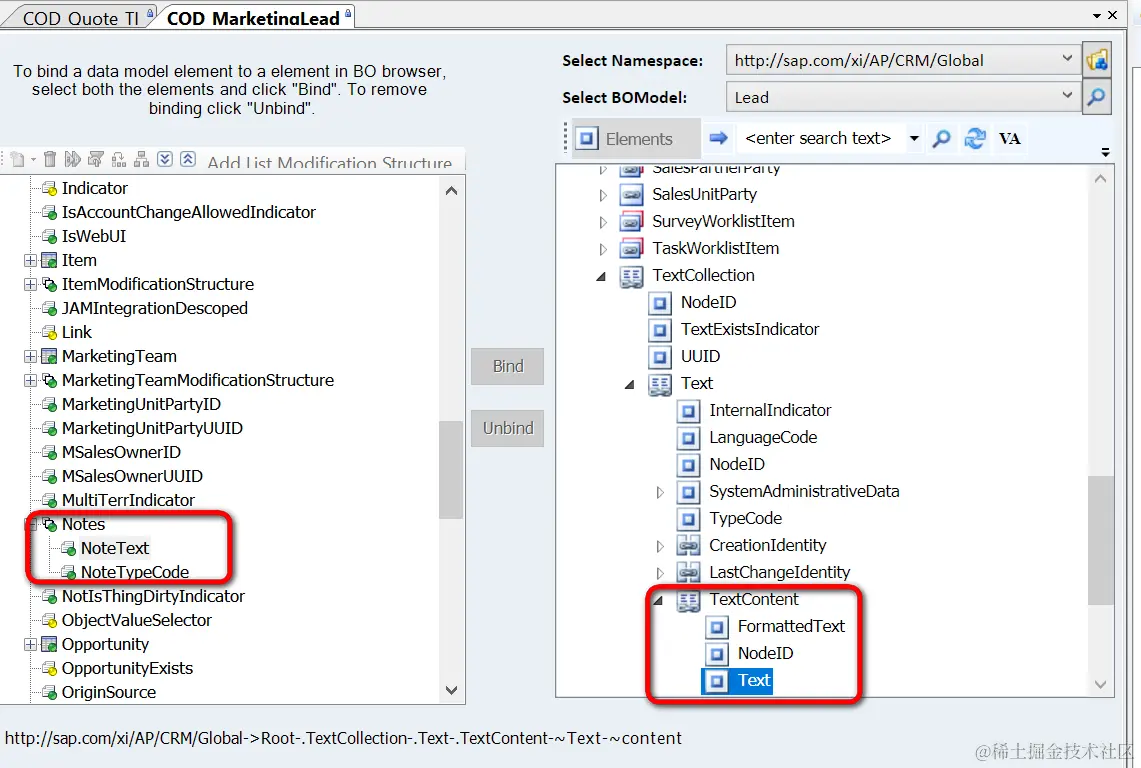Select the Notes structure node

click(83, 524)
